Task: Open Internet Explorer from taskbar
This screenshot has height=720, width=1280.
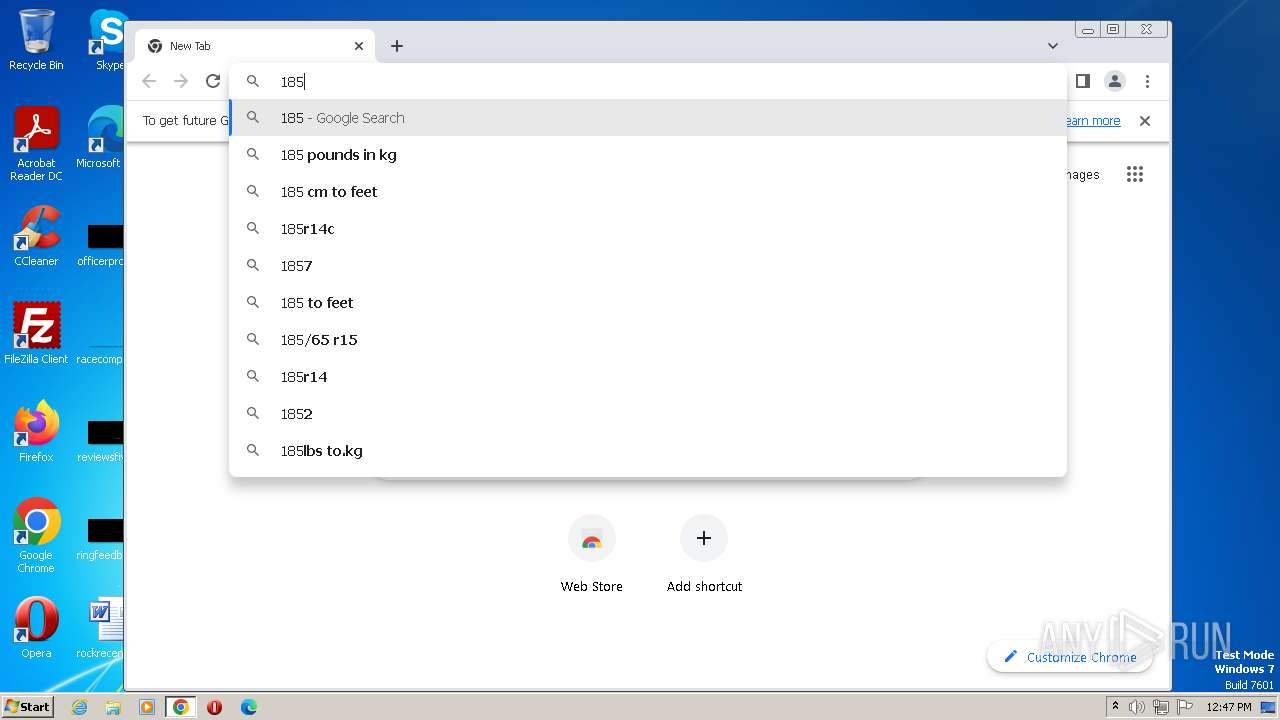Action: 80,707
